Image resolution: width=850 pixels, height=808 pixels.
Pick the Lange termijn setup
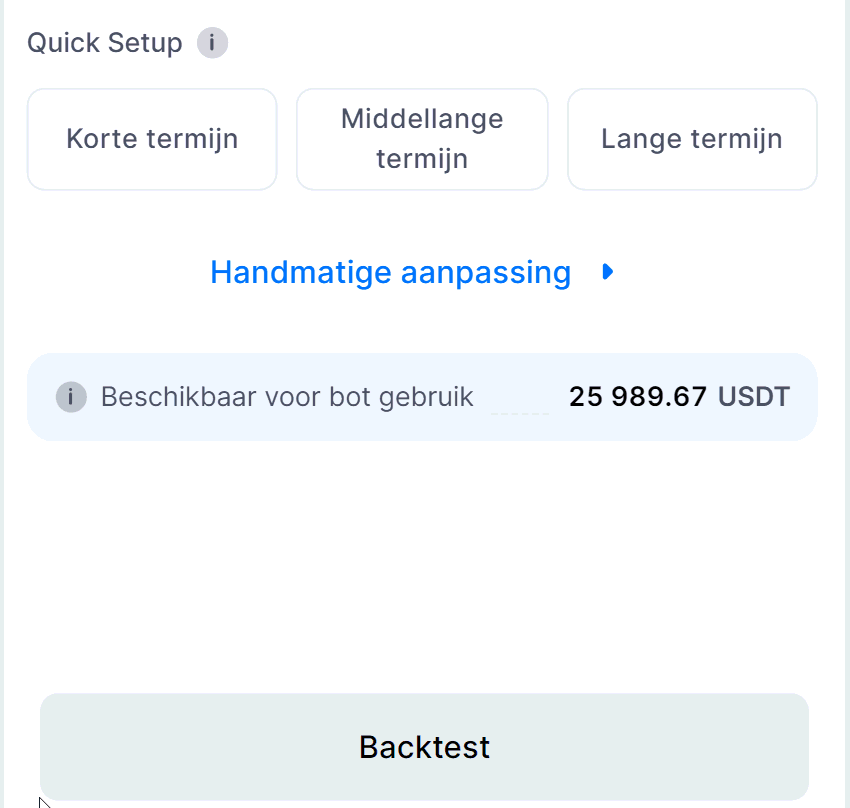[692, 139]
